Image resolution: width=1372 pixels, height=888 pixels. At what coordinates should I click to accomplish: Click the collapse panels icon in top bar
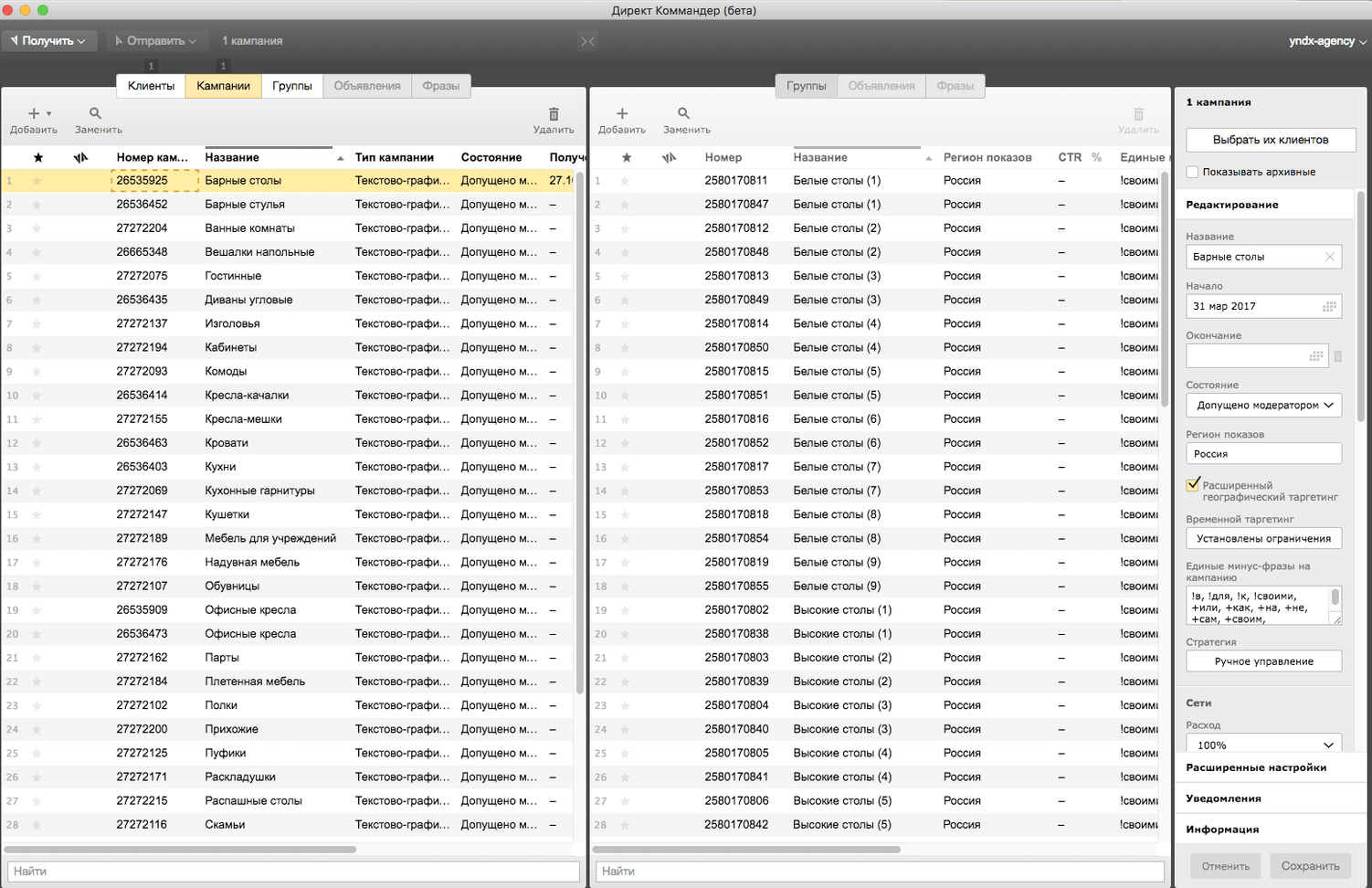click(587, 41)
